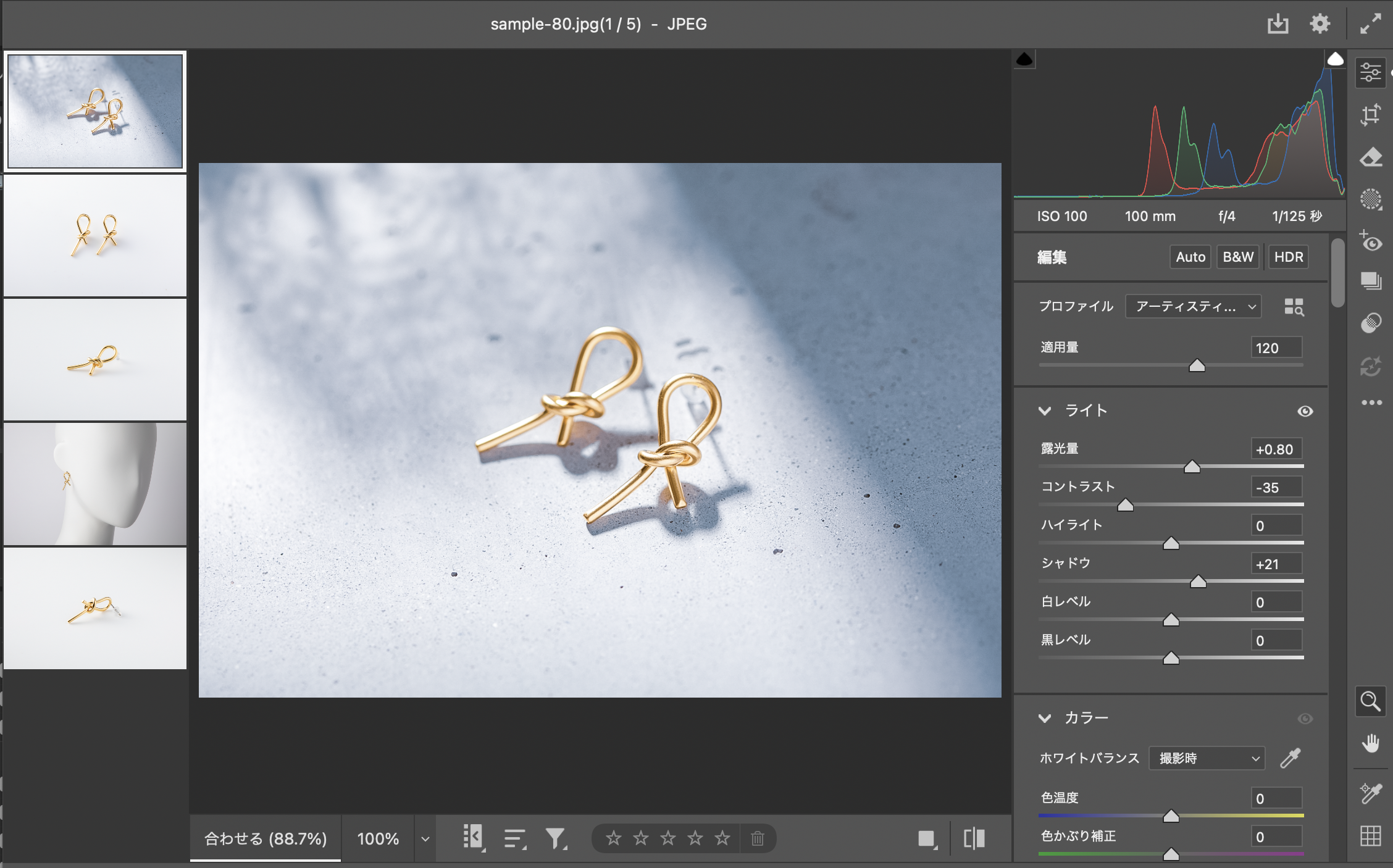
Task: Click the save image download icon
Action: coord(1278,24)
